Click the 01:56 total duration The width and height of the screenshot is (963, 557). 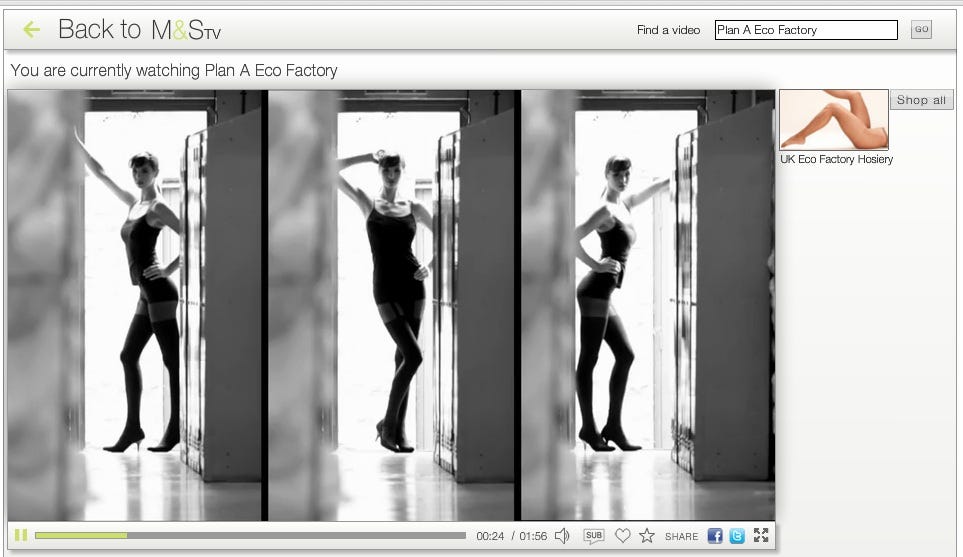point(533,536)
